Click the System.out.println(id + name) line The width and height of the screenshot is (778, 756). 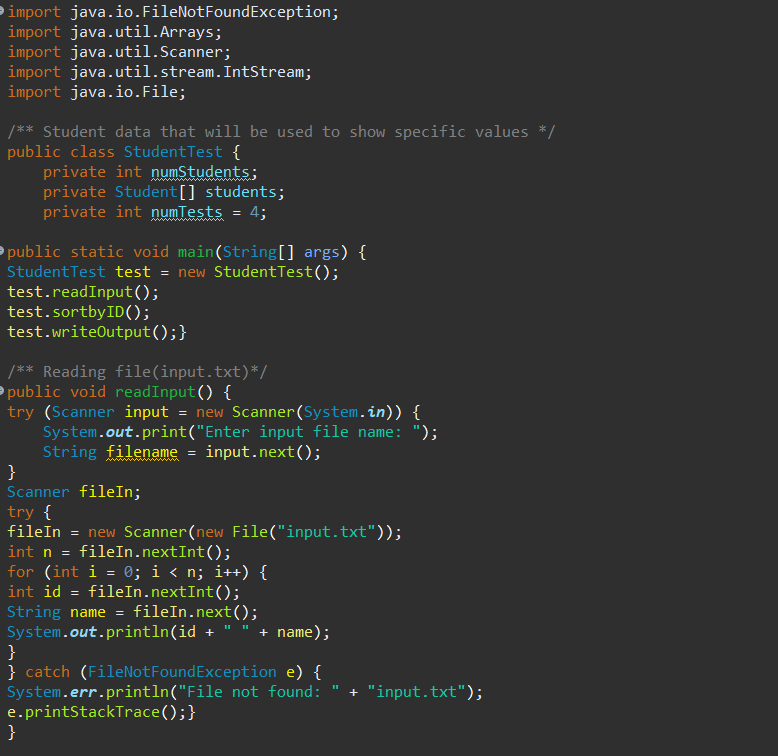[169, 632]
